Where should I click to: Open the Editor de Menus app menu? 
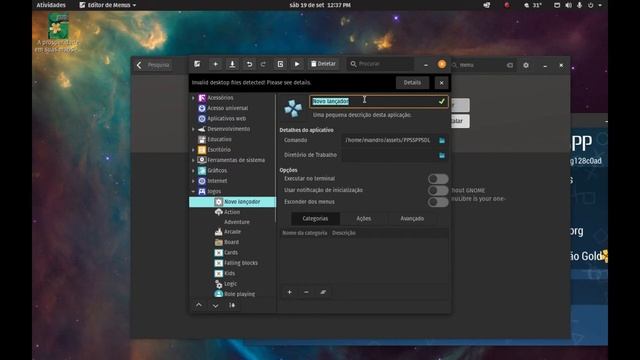[x=108, y=5]
